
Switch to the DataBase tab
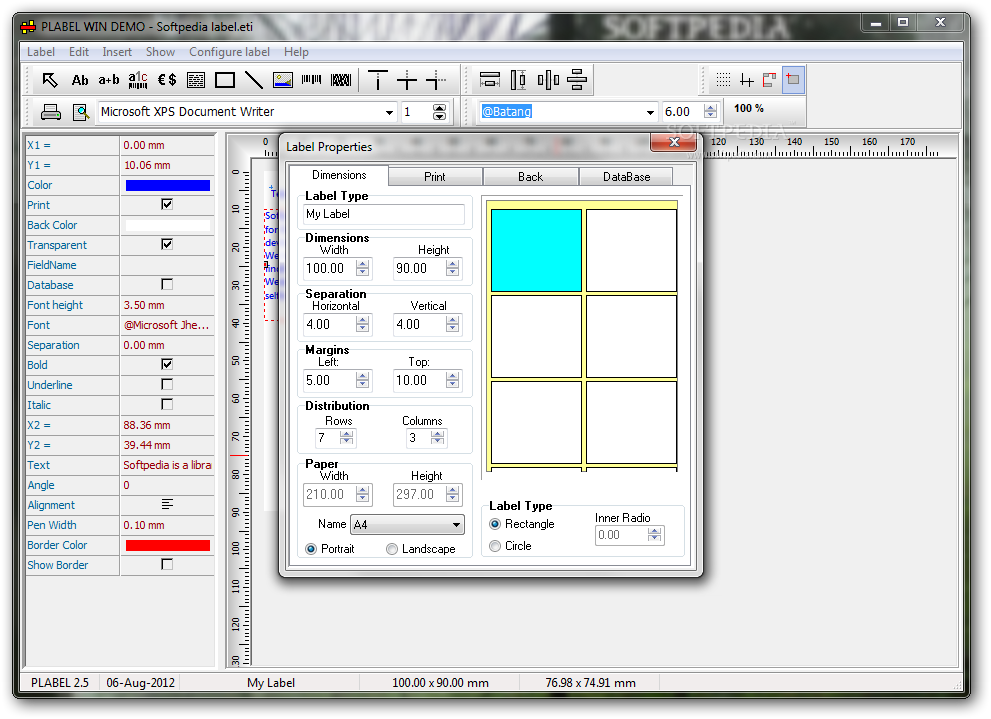pos(626,177)
